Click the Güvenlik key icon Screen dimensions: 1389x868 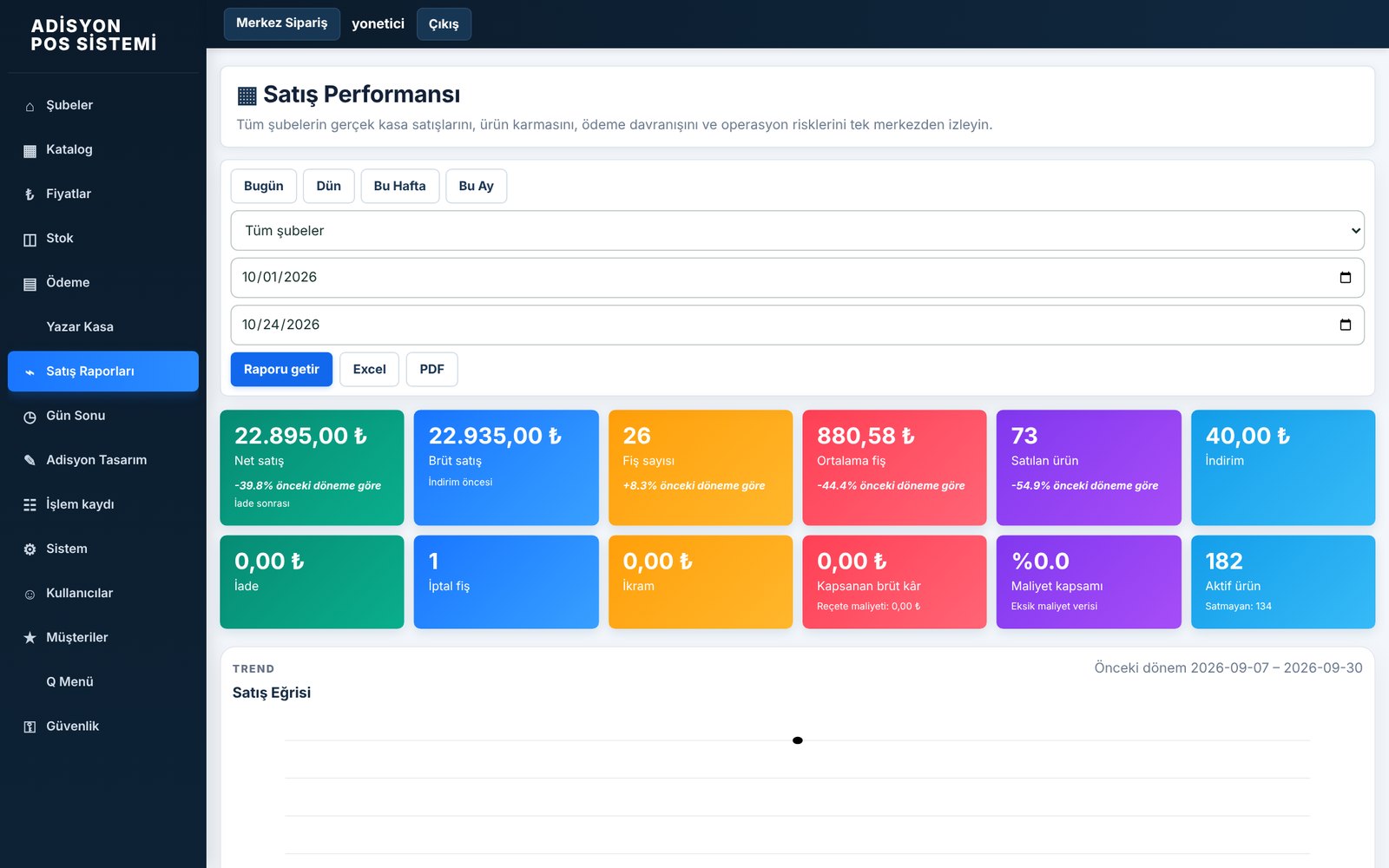(x=30, y=727)
